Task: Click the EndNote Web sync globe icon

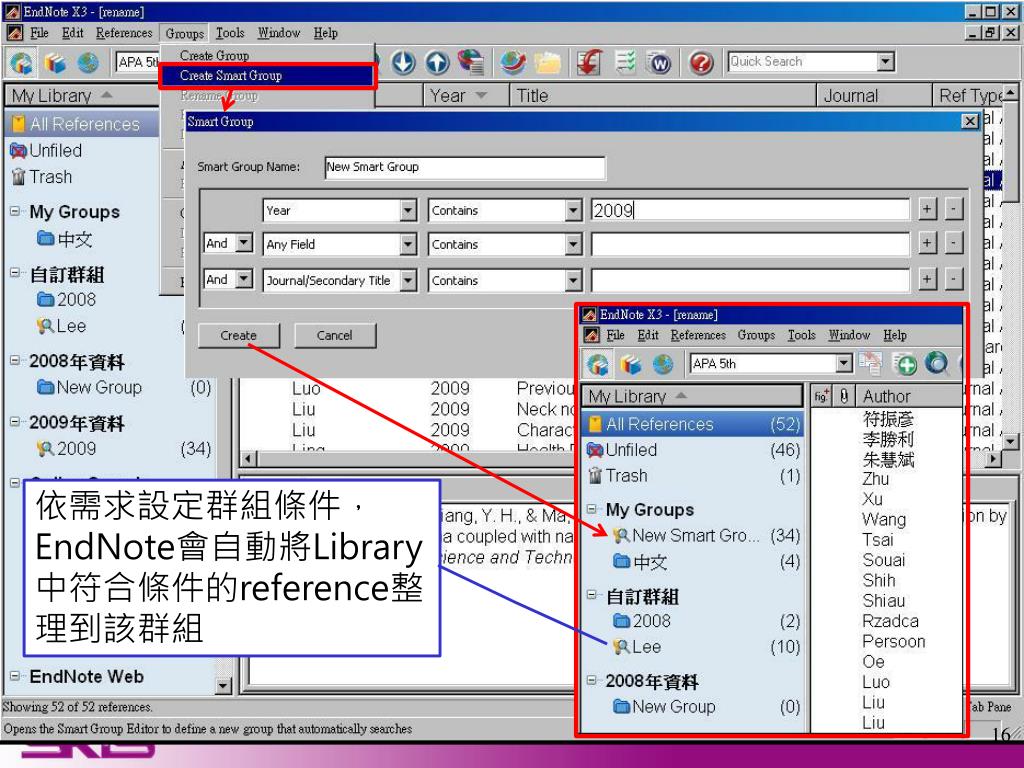Action: (x=513, y=63)
